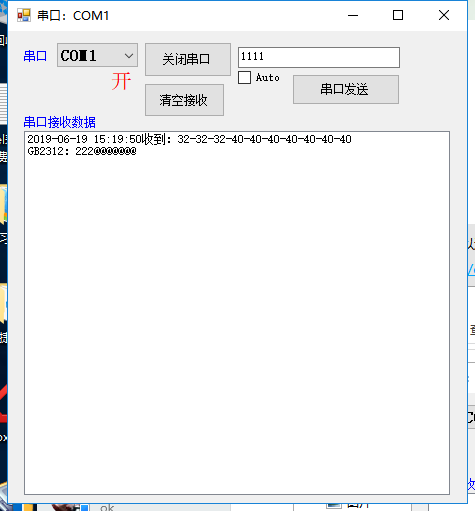Maximize the COM1 serial port window
This screenshot has height=511, width=475.
click(398, 15)
